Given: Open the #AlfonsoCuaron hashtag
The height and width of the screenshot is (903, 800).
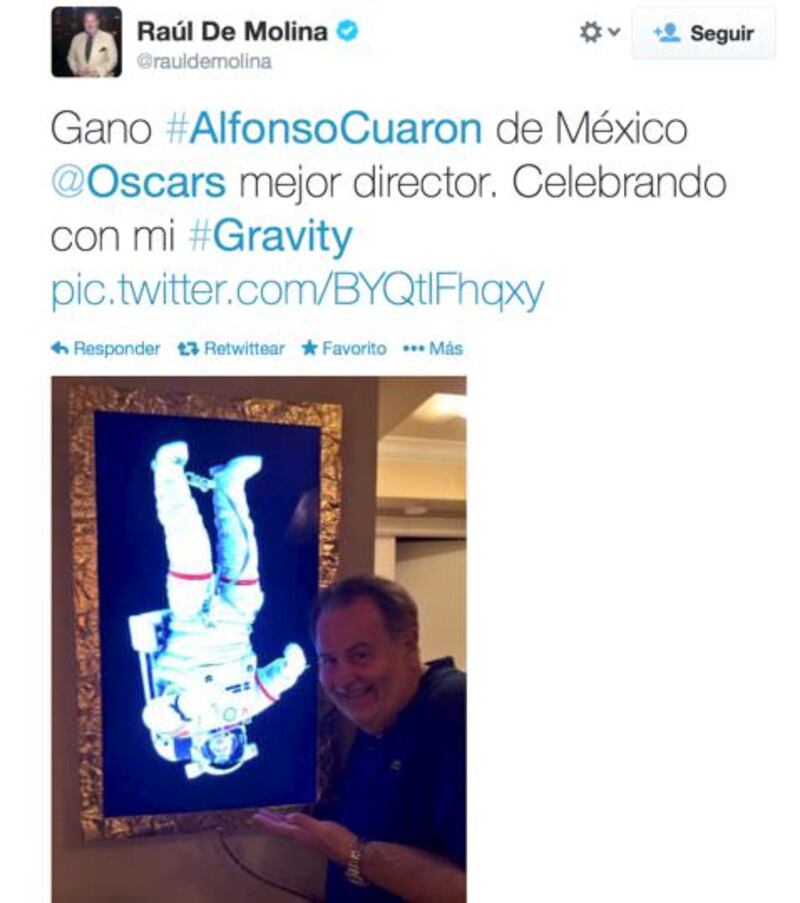Looking at the screenshot, I should click(324, 128).
